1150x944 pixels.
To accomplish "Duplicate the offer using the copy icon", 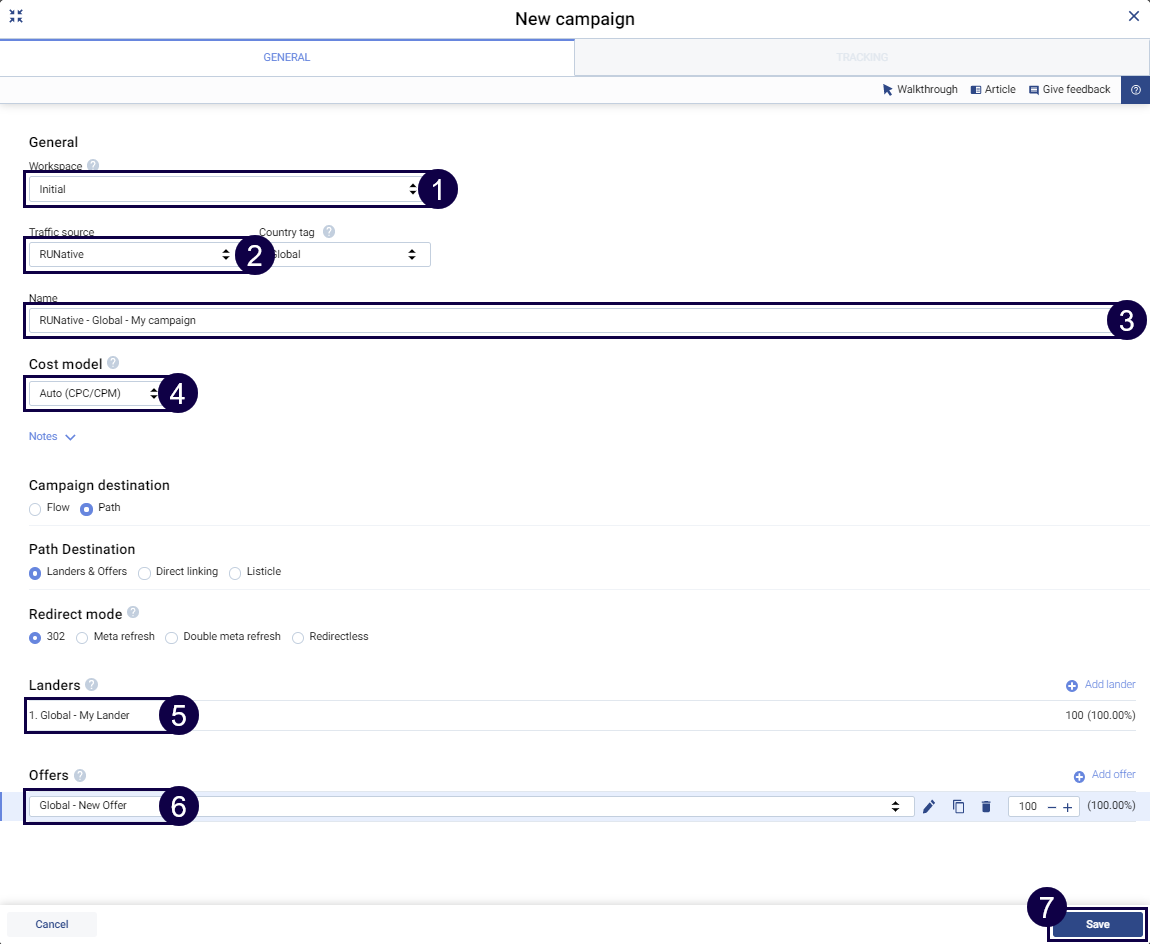I will click(958, 807).
